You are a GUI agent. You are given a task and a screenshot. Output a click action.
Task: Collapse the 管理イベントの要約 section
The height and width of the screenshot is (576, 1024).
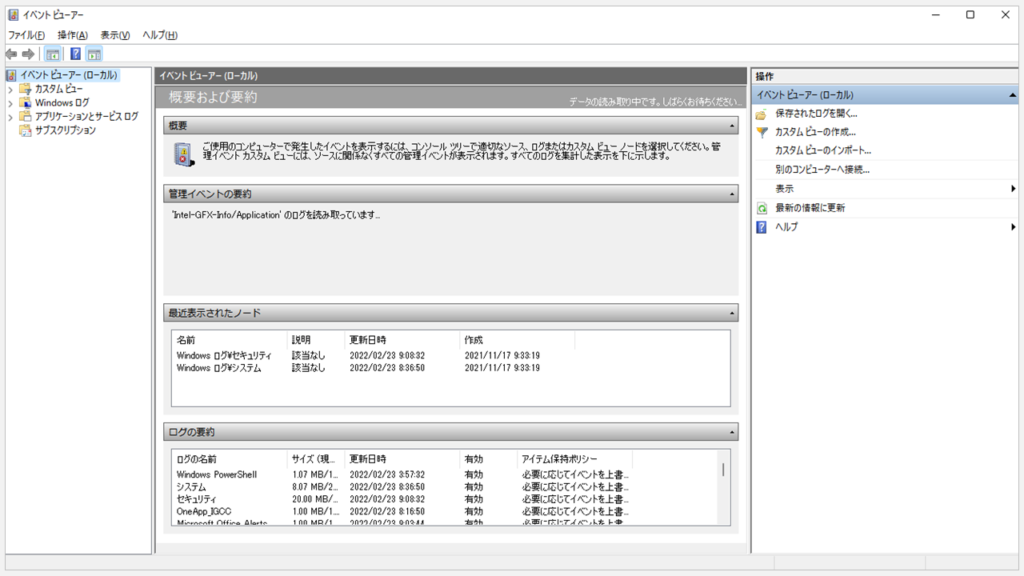click(733, 194)
